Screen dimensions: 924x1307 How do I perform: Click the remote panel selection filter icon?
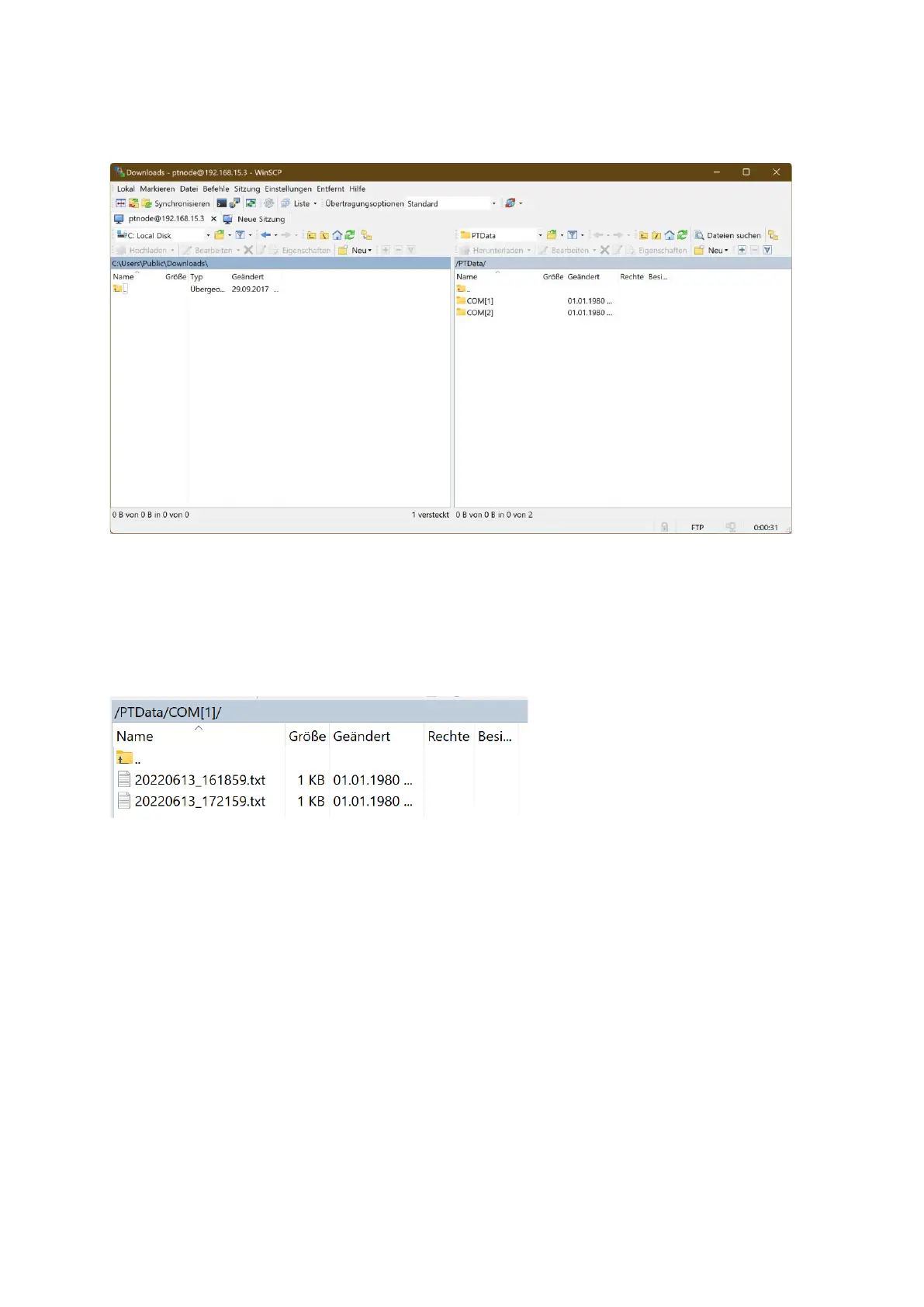point(767,251)
